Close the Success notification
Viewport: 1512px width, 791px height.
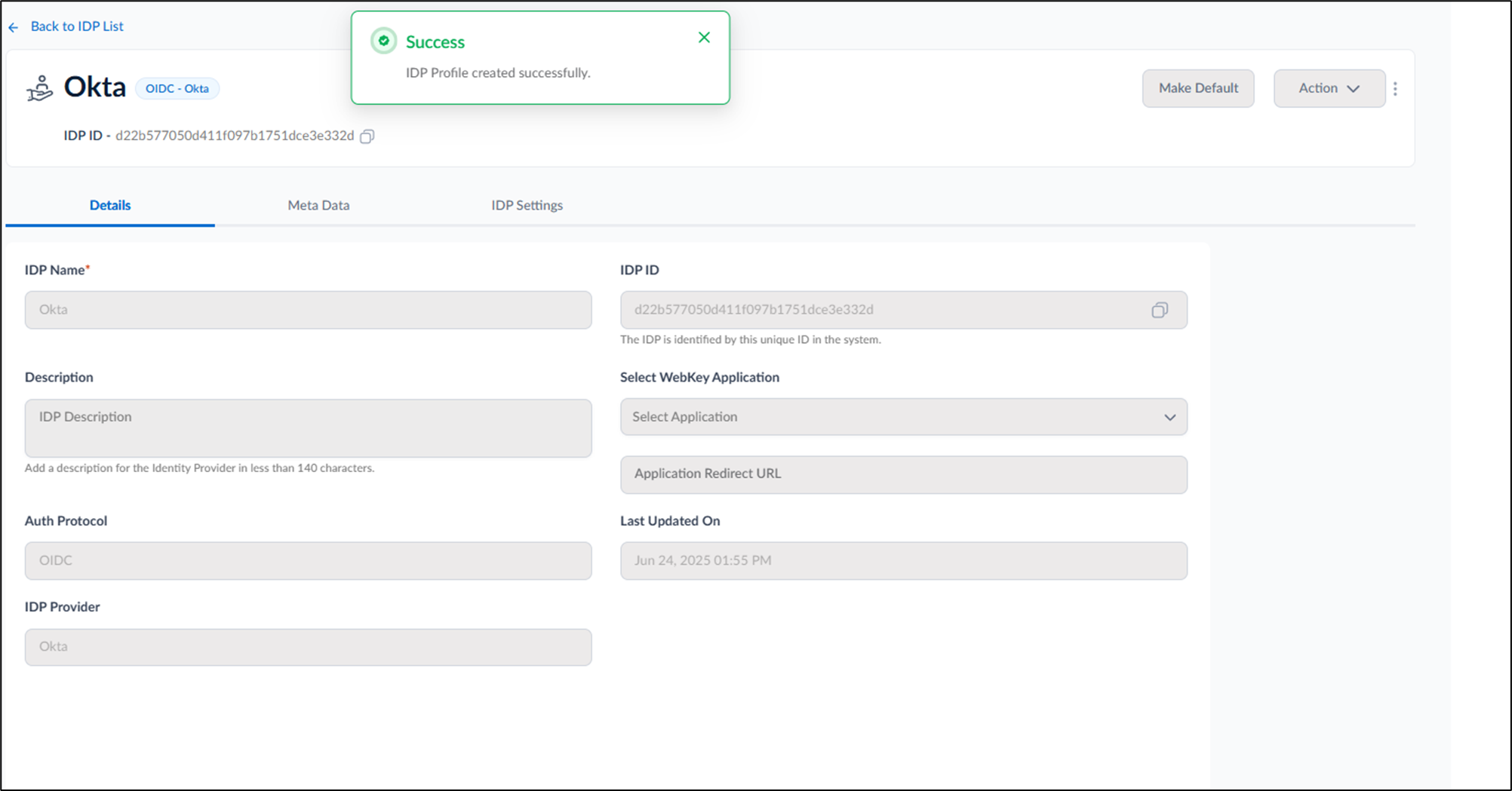pos(704,38)
